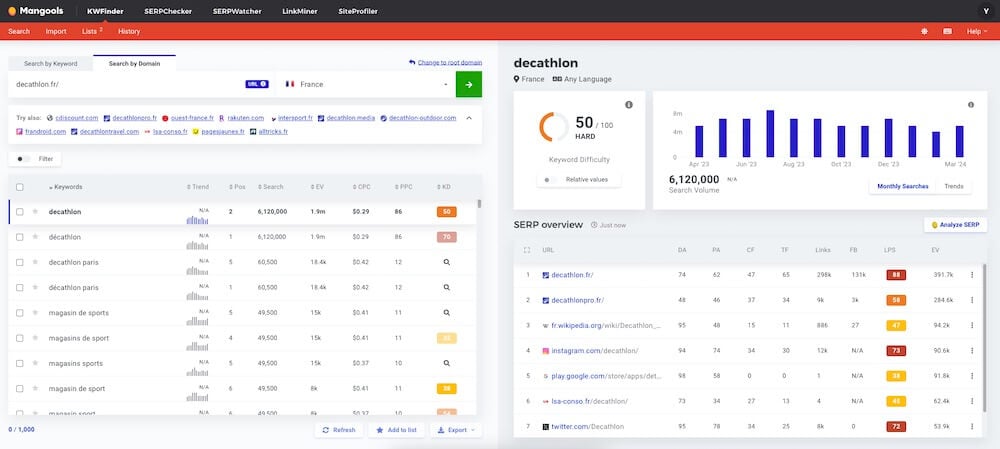Viewport: 1000px width, 449px height.
Task: Show Trends chart view
Action: tap(953, 186)
